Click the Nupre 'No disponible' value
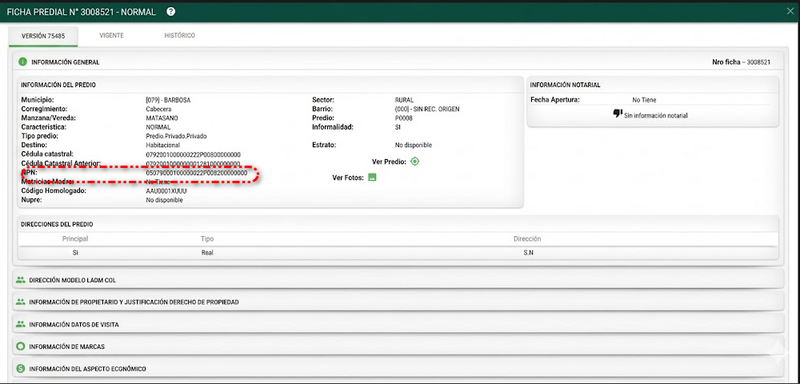Image resolution: width=800 pixels, height=384 pixels. pyautogui.click(x=164, y=200)
